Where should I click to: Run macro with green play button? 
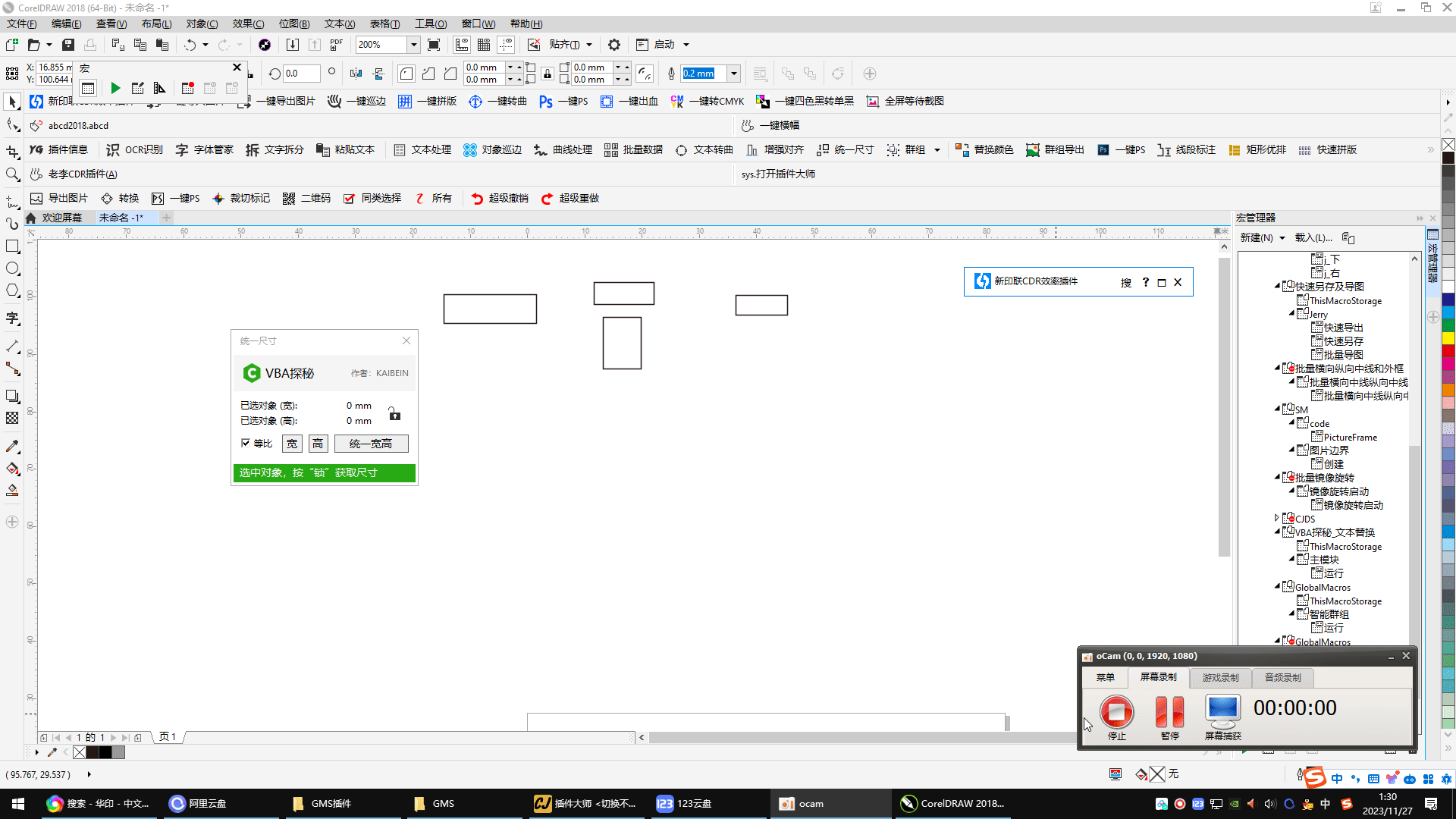pyautogui.click(x=115, y=89)
